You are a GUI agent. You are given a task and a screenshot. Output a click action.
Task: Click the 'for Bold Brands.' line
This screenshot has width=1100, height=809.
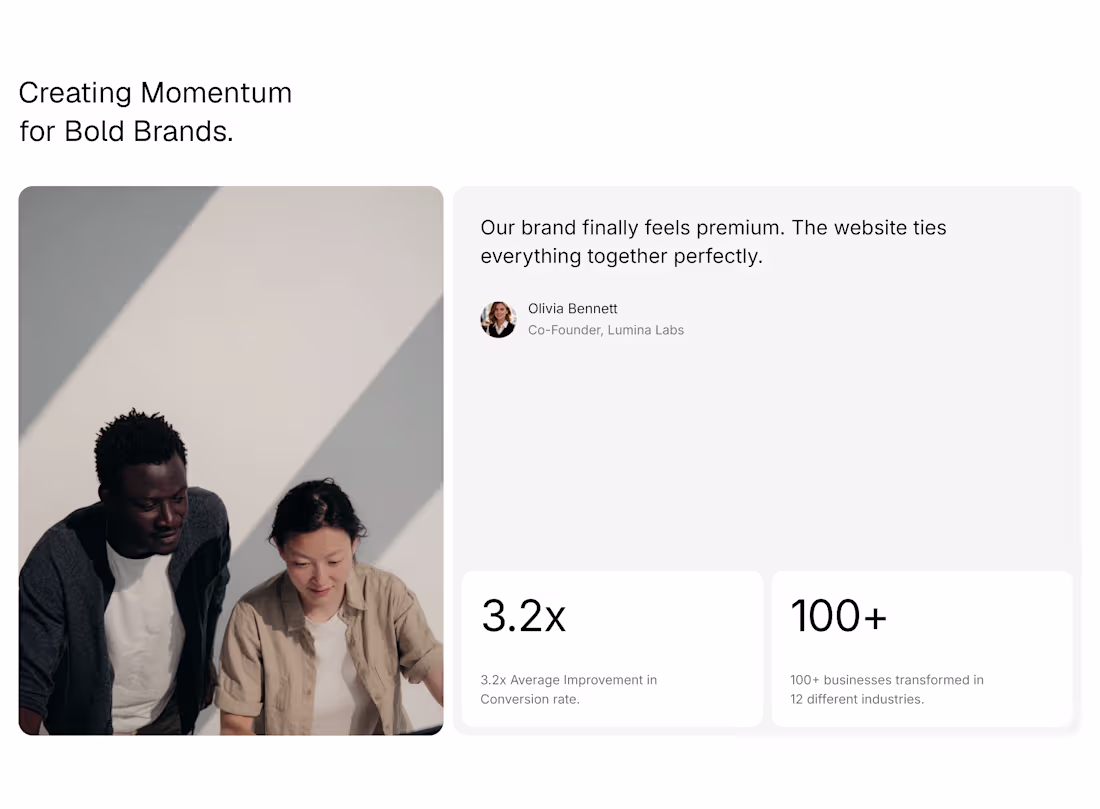coord(126,131)
